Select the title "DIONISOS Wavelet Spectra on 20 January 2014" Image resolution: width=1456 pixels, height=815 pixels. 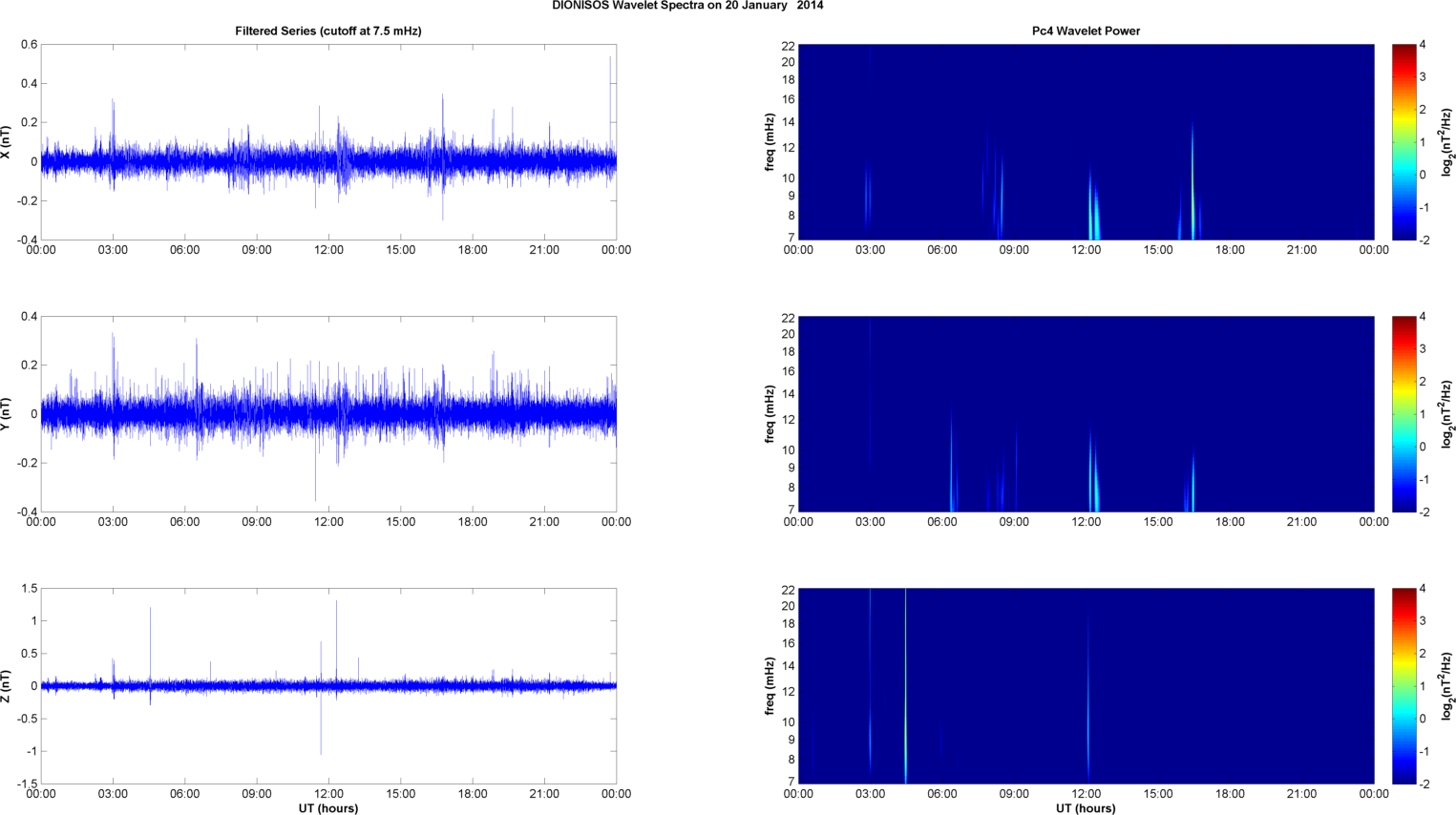(x=687, y=6)
